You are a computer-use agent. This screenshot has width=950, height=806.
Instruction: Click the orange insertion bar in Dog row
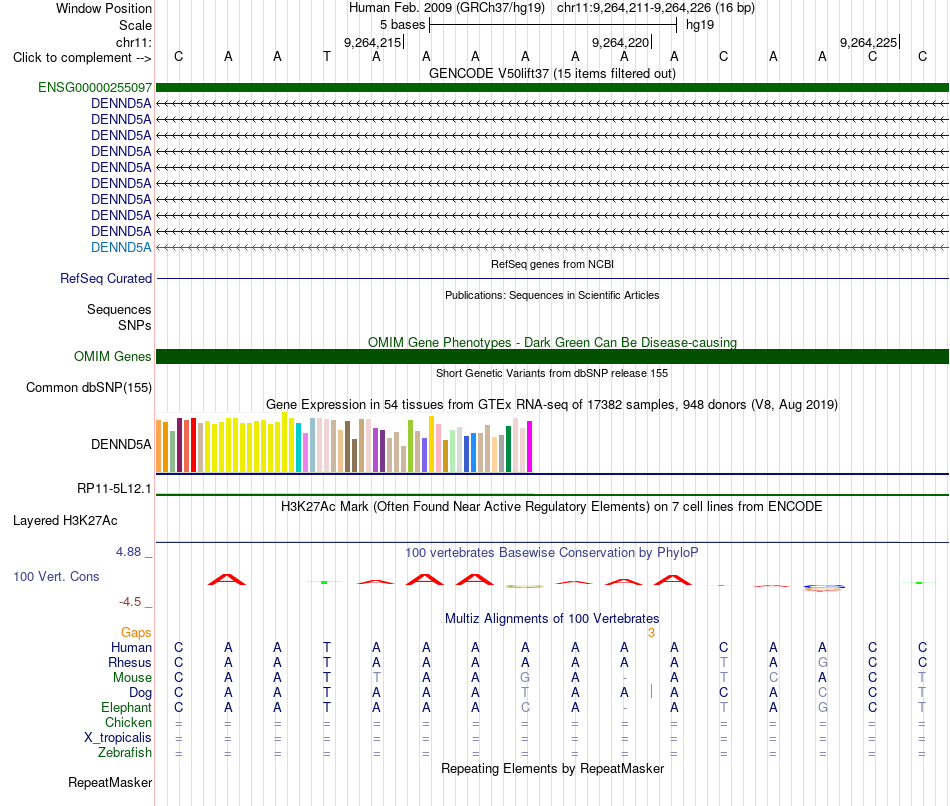(x=651, y=691)
